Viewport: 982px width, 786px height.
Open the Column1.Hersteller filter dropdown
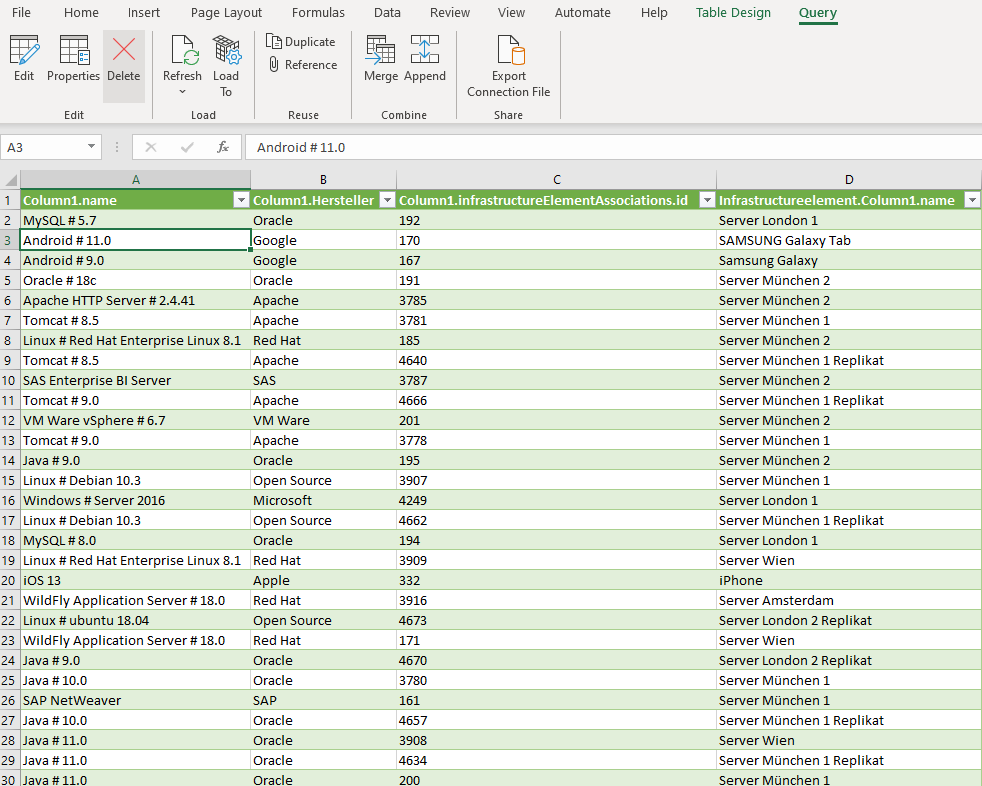[x=386, y=201]
